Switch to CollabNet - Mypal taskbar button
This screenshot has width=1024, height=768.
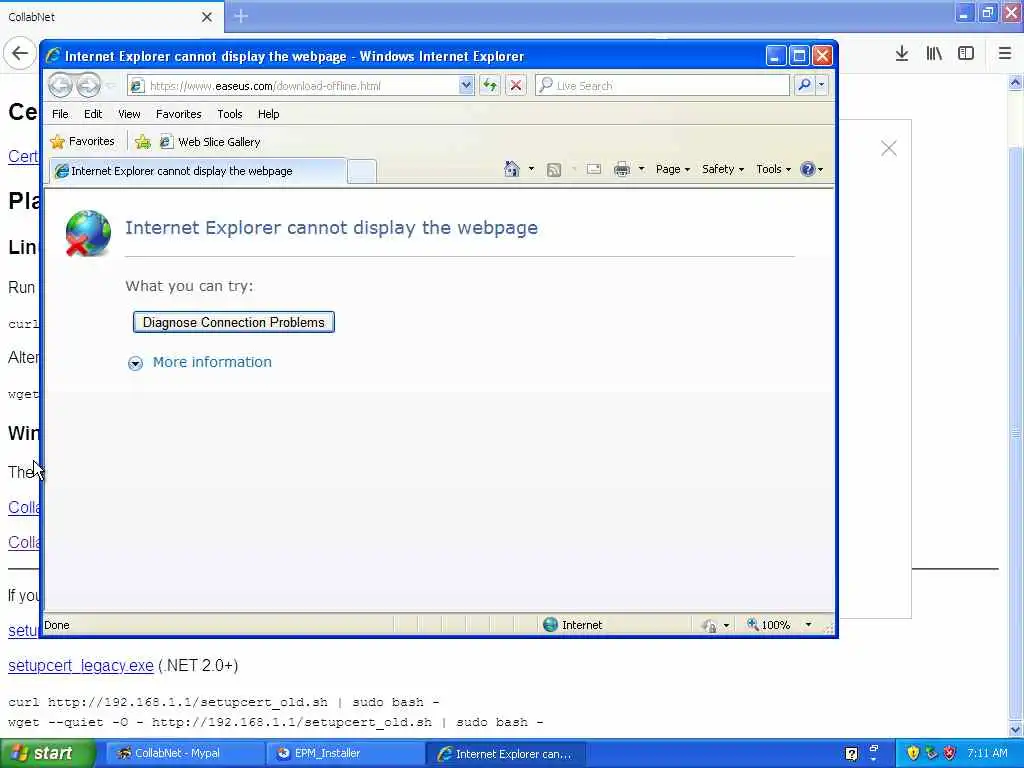coord(185,753)
